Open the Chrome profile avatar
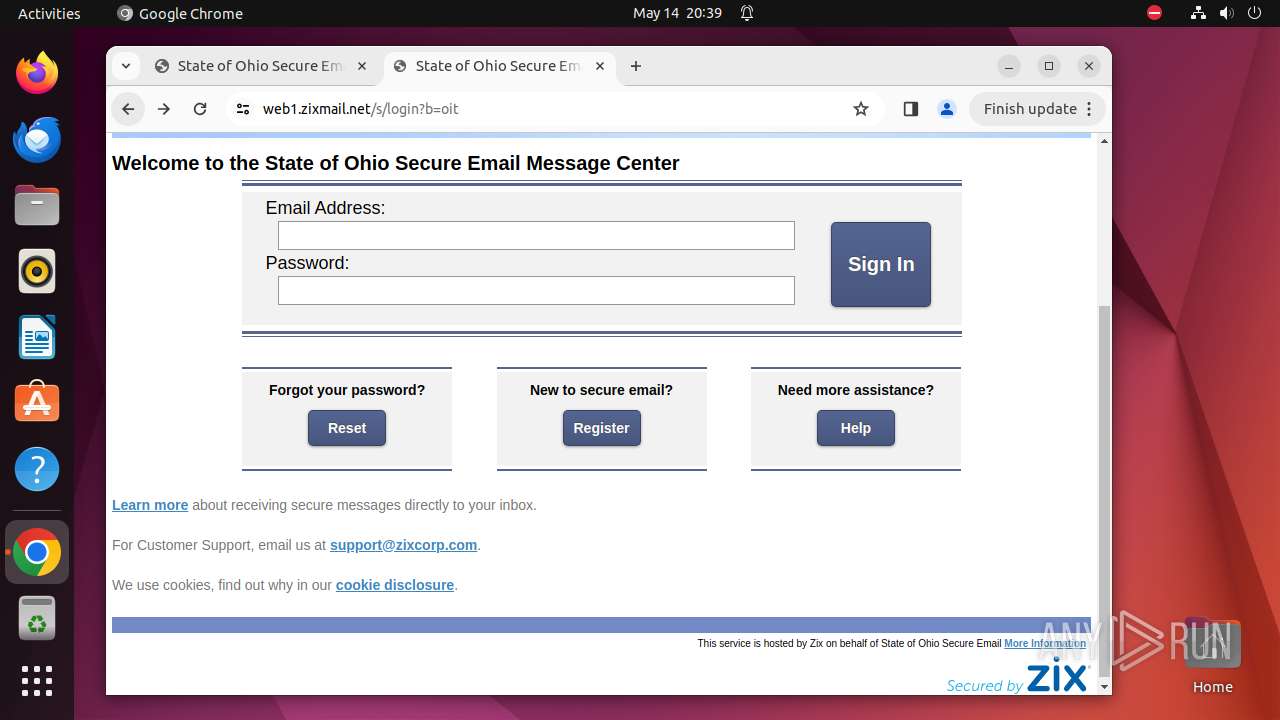Viewport: 1280px width, 720px height. click(x=947, y=109)
